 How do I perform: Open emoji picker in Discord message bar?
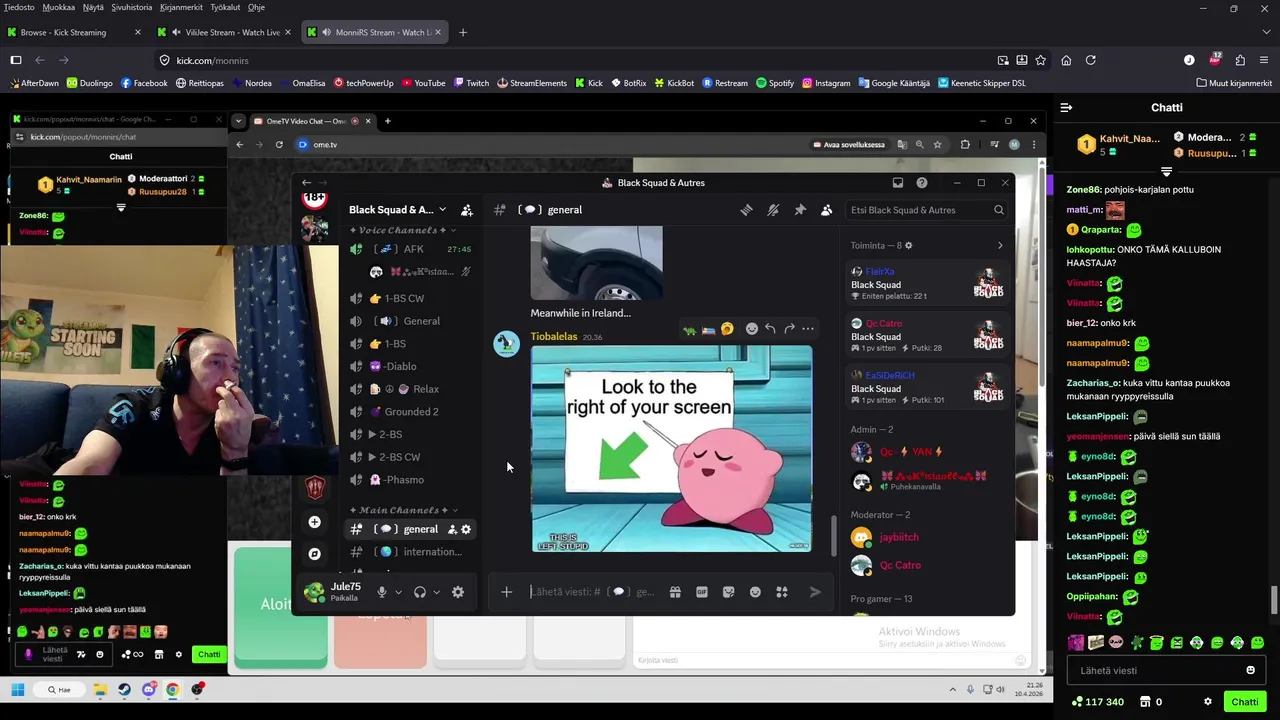[755, 592]
